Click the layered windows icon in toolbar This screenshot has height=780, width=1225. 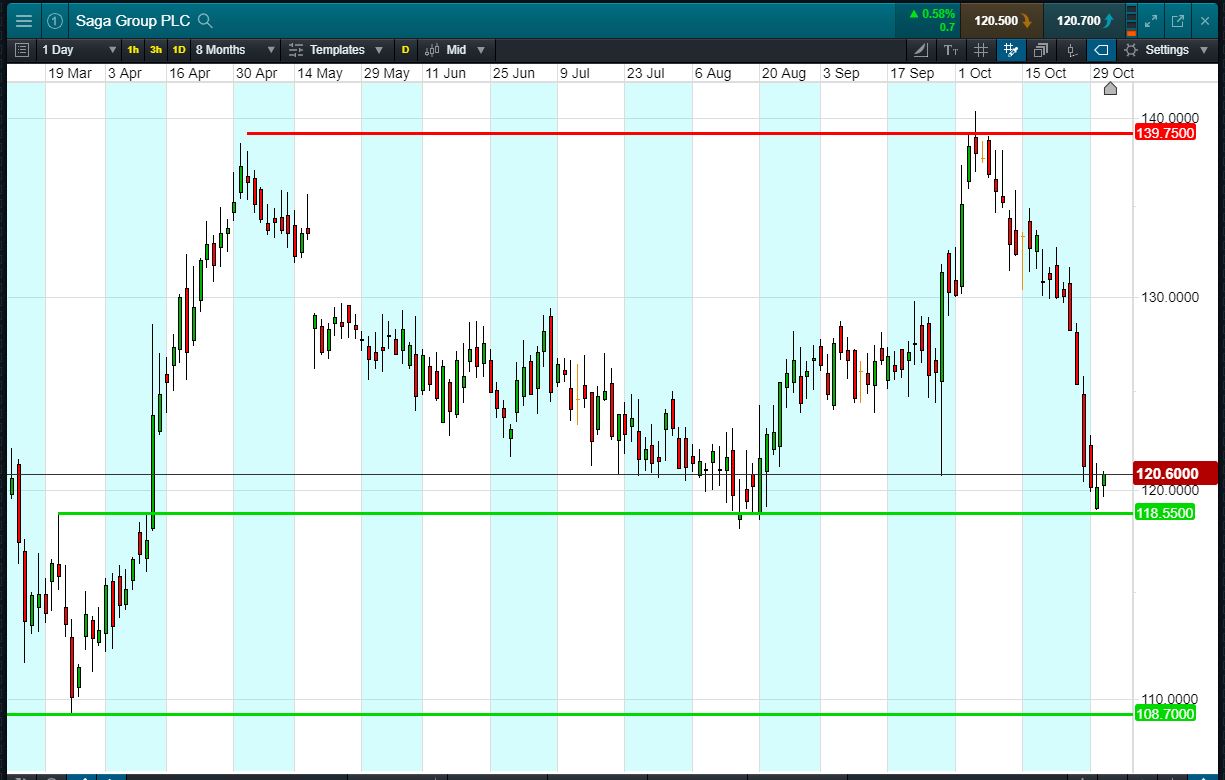1041,50
